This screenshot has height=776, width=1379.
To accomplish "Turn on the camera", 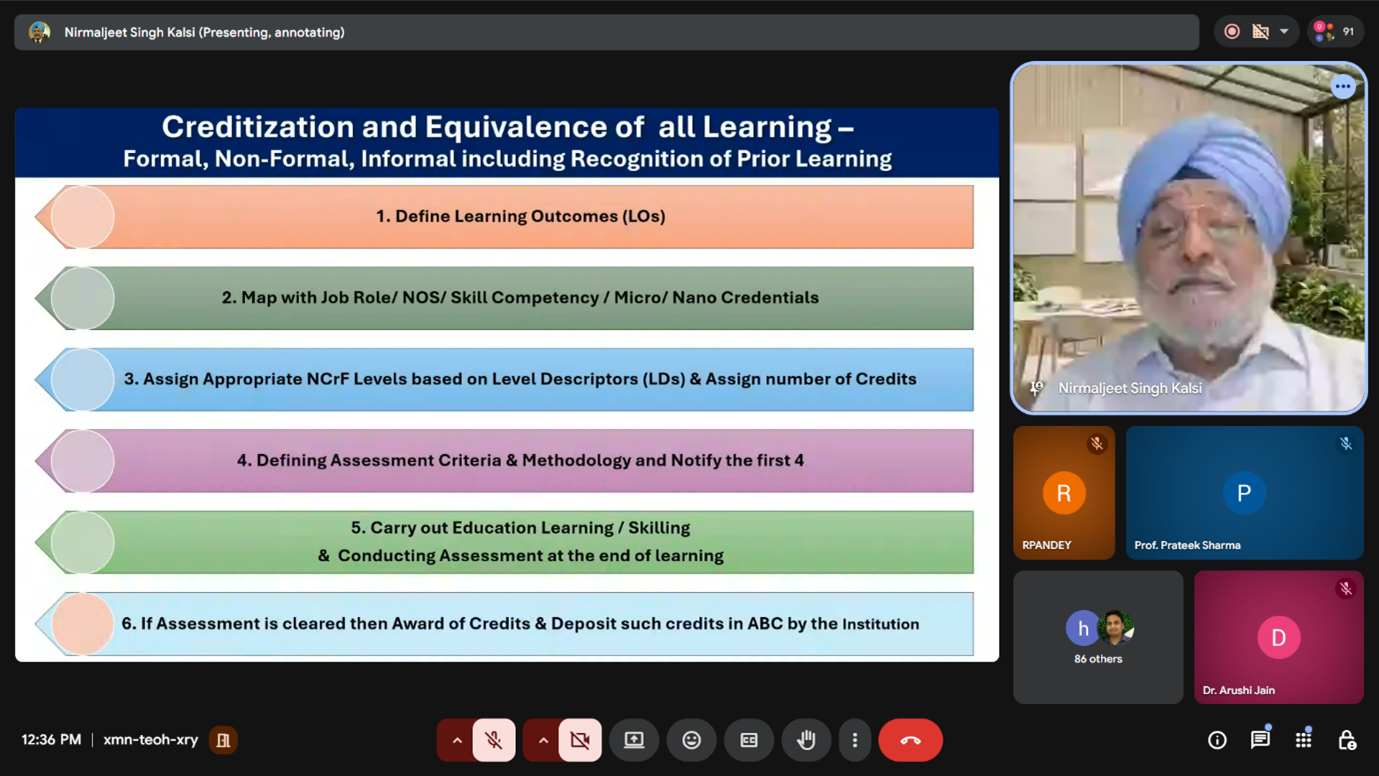I will [x=580, y=740].
